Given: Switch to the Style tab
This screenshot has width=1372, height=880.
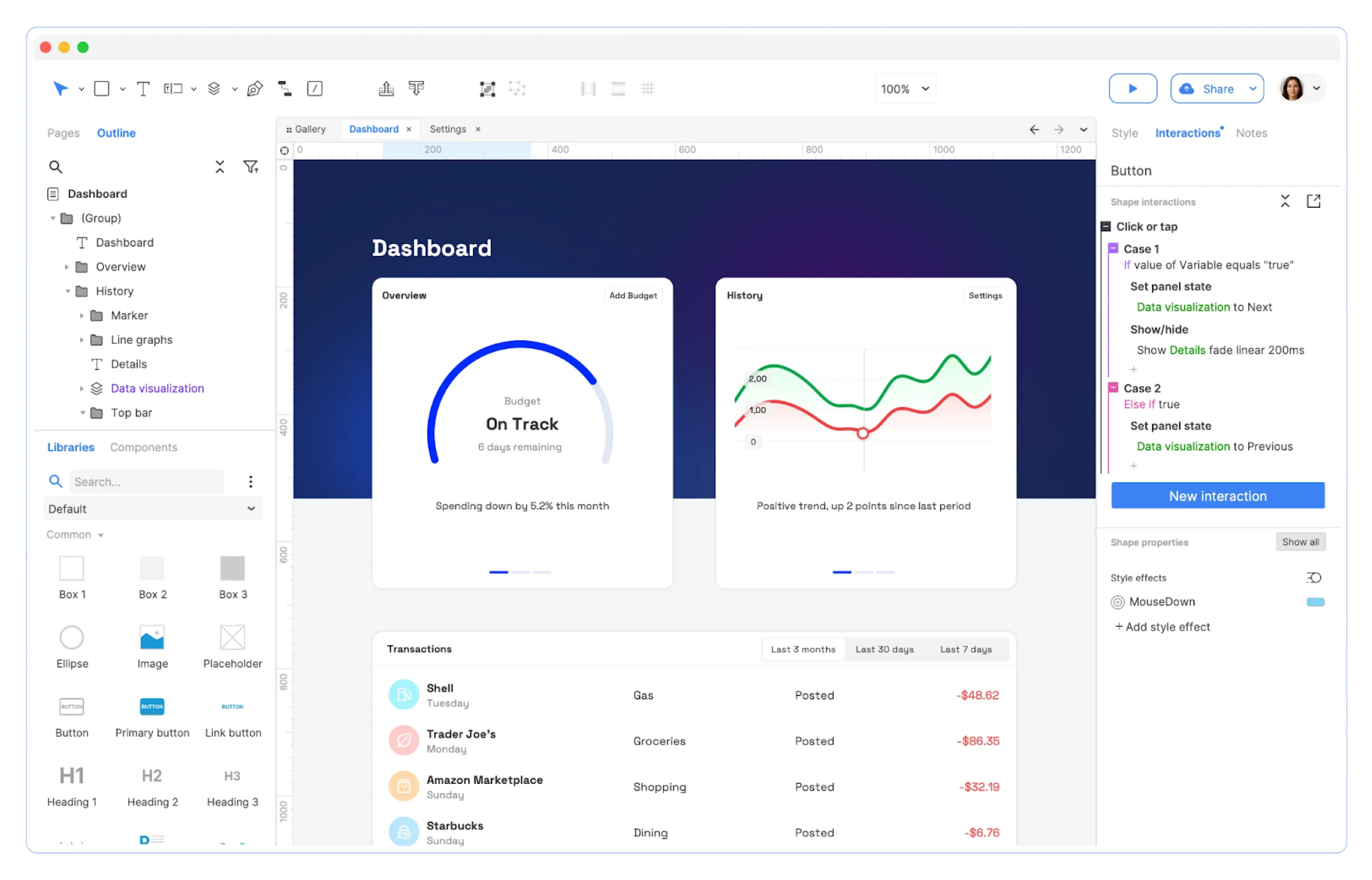Looking at the screenshot, I should click(x=1124, y=133).
